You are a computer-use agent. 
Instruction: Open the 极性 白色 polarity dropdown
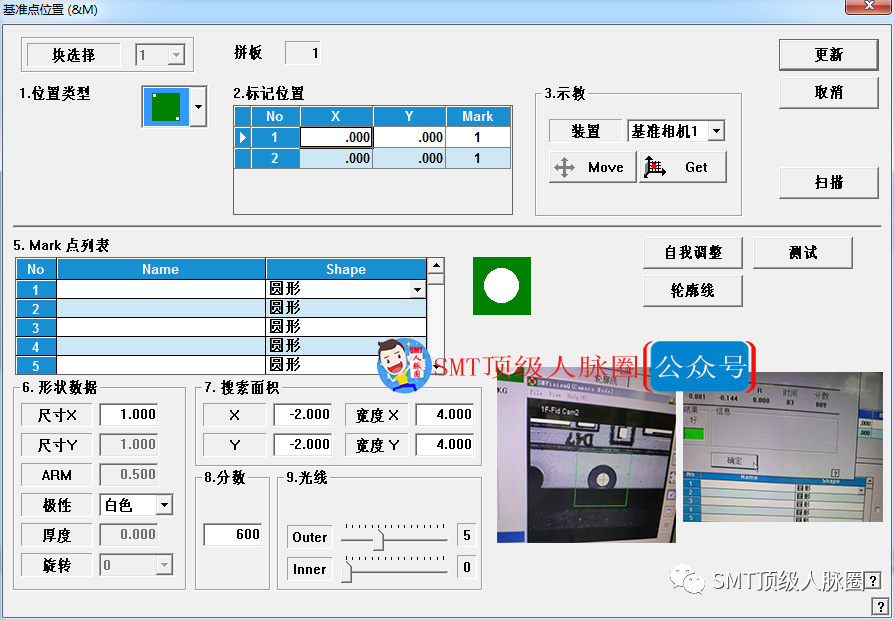click(x=164, y=505)
